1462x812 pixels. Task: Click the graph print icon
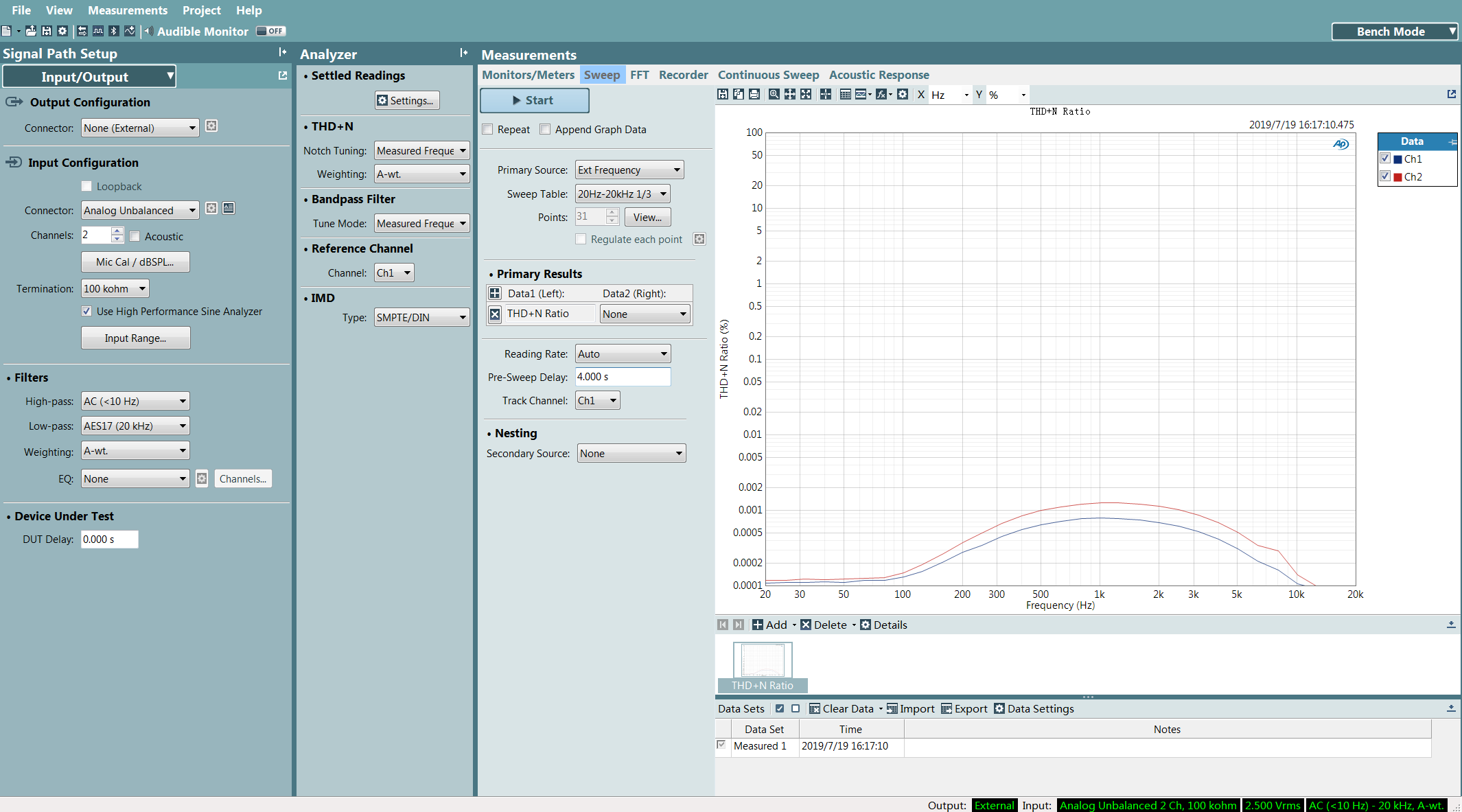(x=754, y=95)
